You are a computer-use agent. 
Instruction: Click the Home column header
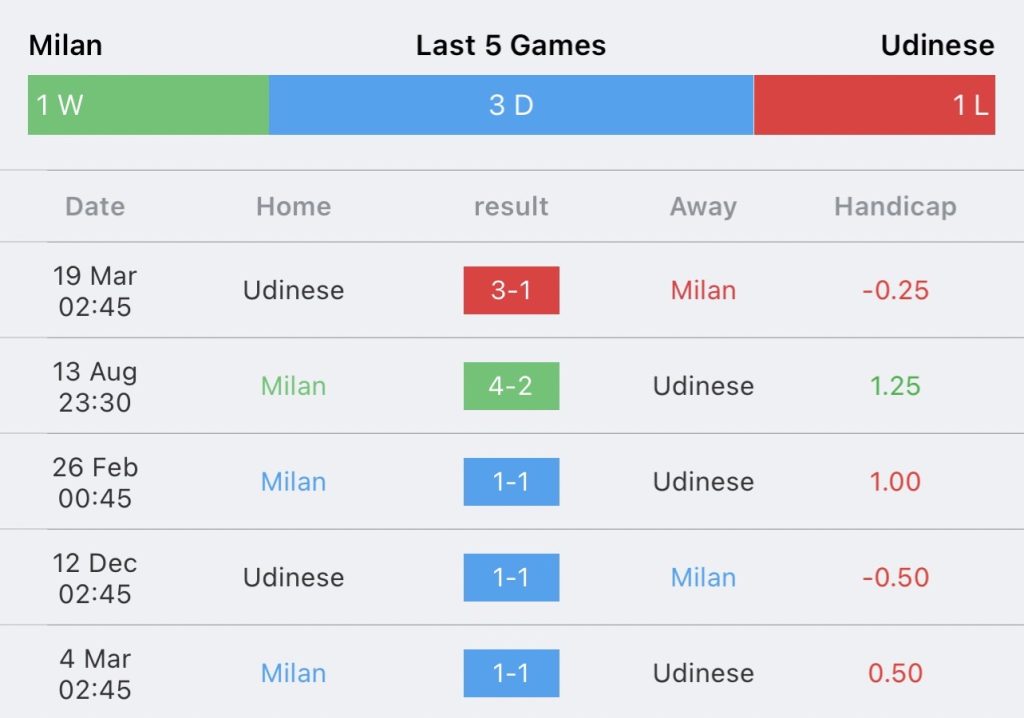293,207
